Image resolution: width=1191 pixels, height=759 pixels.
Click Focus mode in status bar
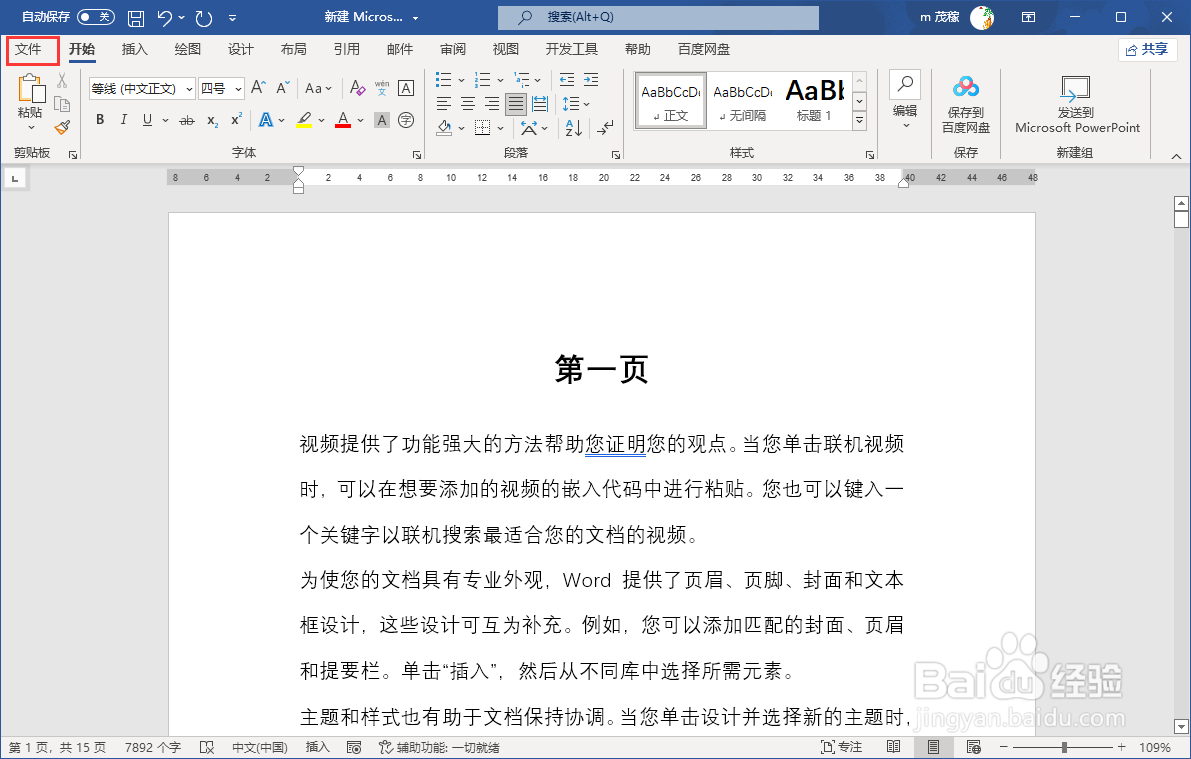(842, 748)
